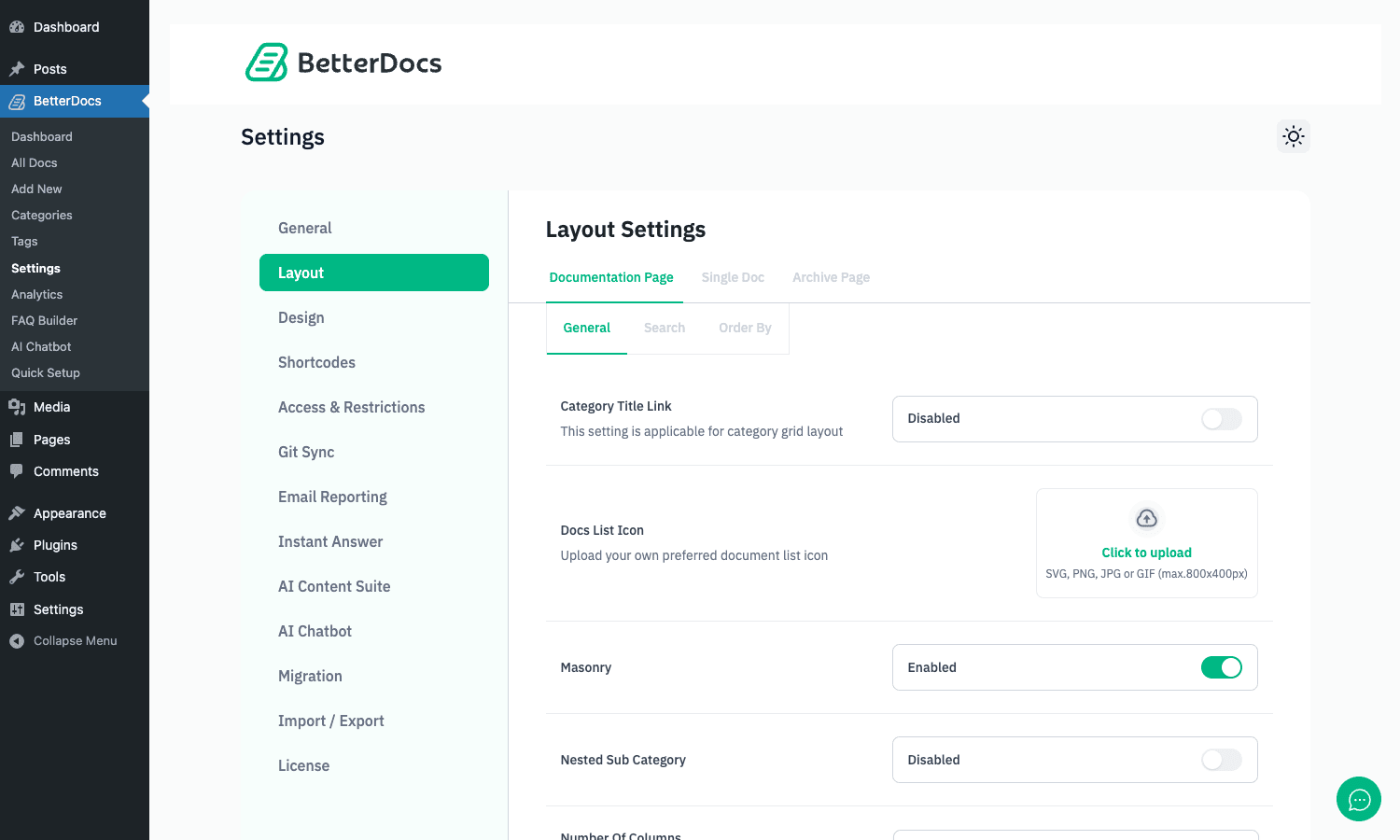Screen dimensions: 1400x840
Task: Open the chat support bubble
Action: click(1359, 799)
